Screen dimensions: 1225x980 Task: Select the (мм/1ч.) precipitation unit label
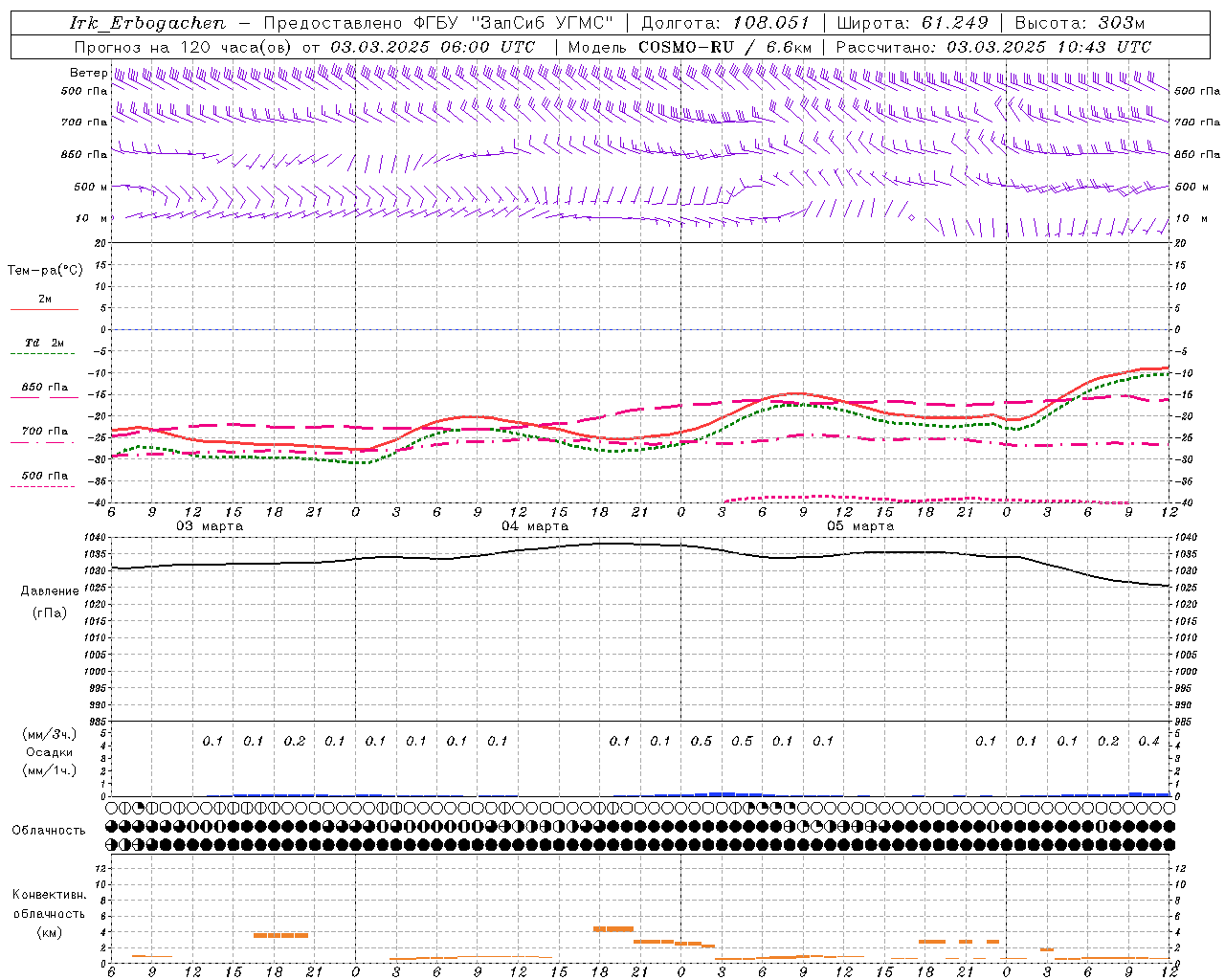50,770
